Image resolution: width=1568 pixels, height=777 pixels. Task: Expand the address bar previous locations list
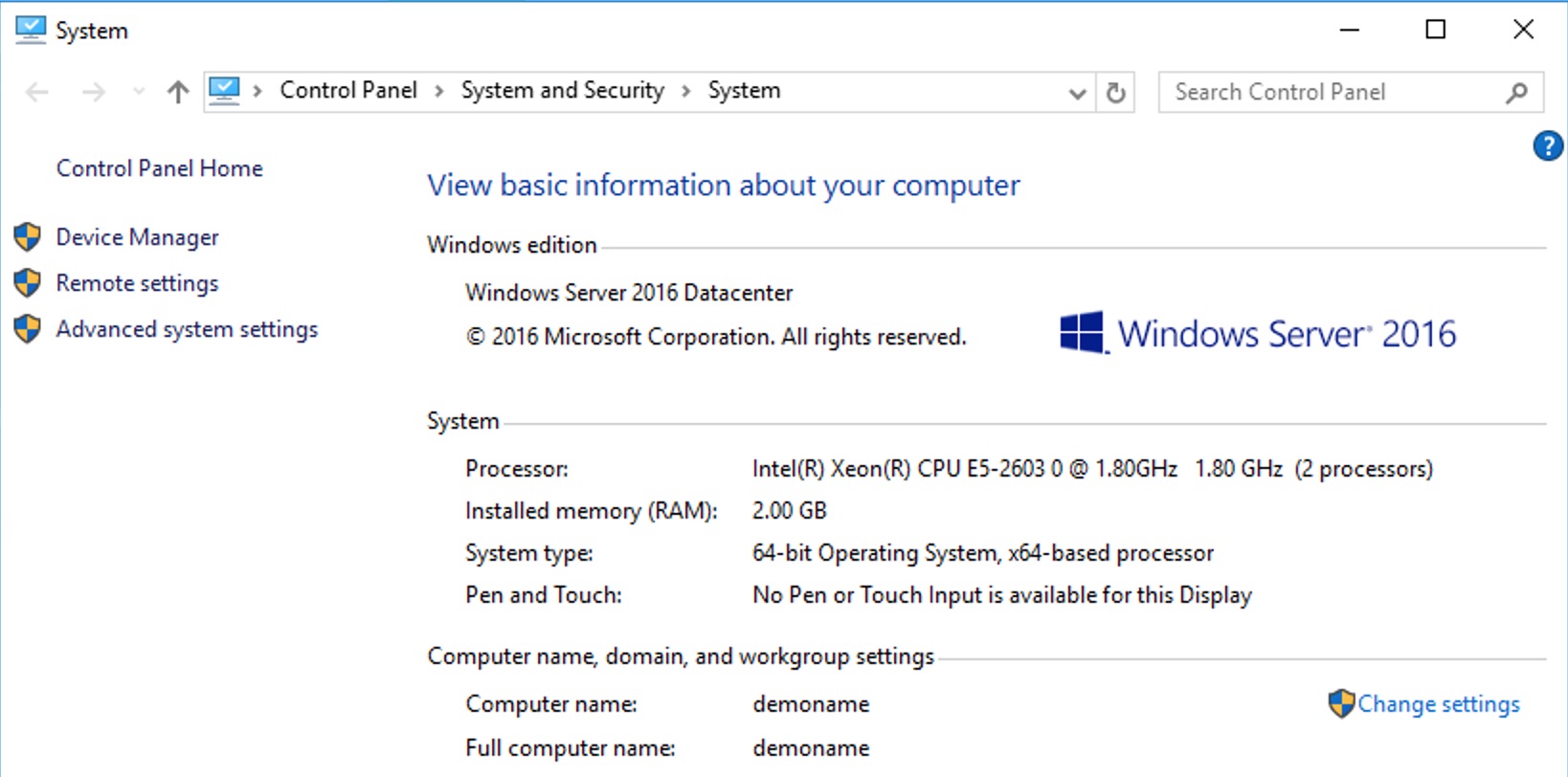[1077, 93]
